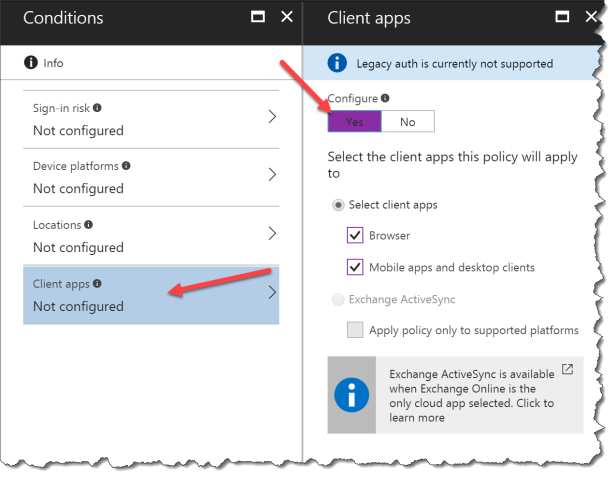Open the Client apps condition row

click(x=151, y=295)
